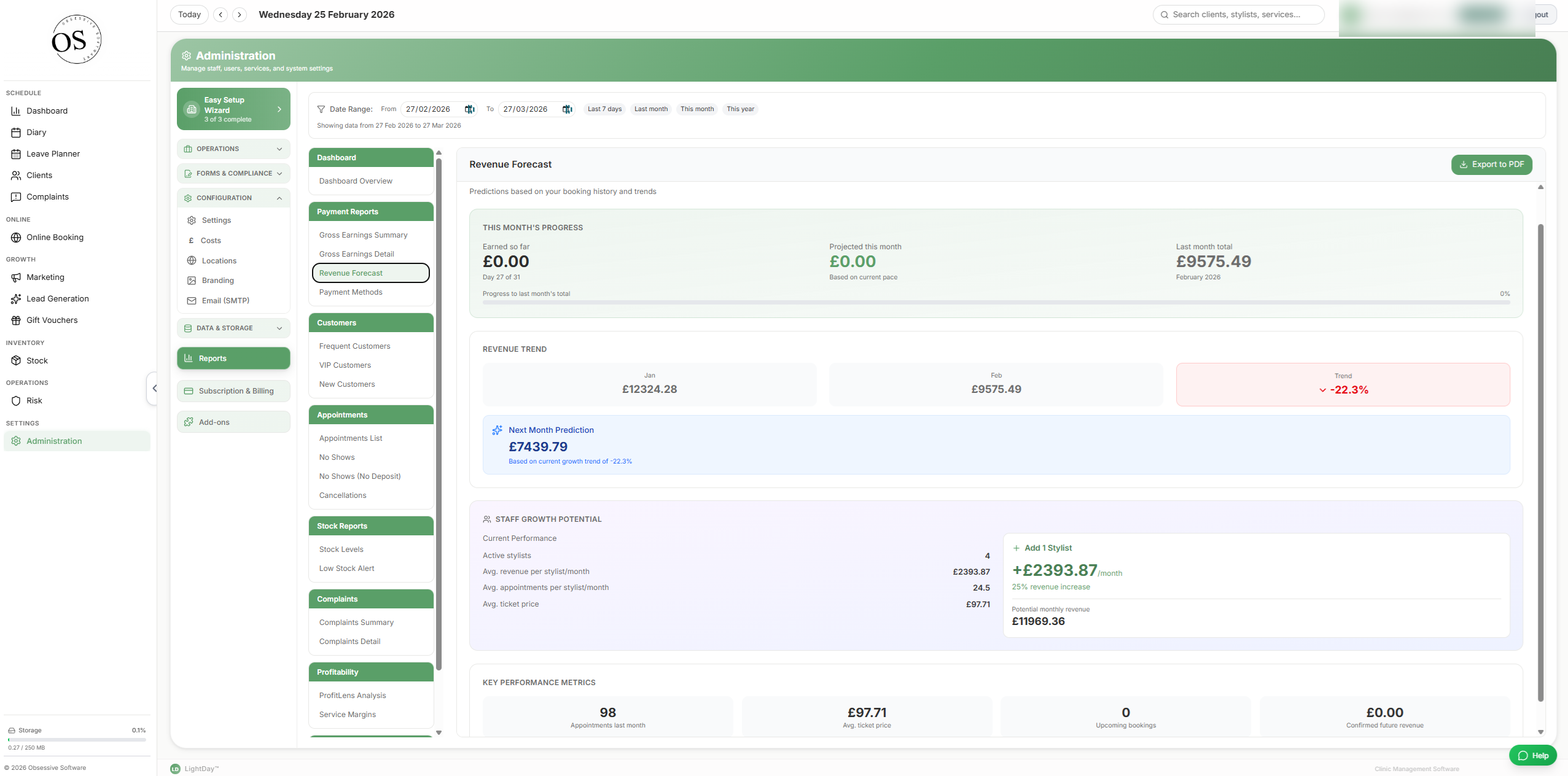Click the Diary calendar icon
Screen dimensions: 1568x776
tap(16, 133)
